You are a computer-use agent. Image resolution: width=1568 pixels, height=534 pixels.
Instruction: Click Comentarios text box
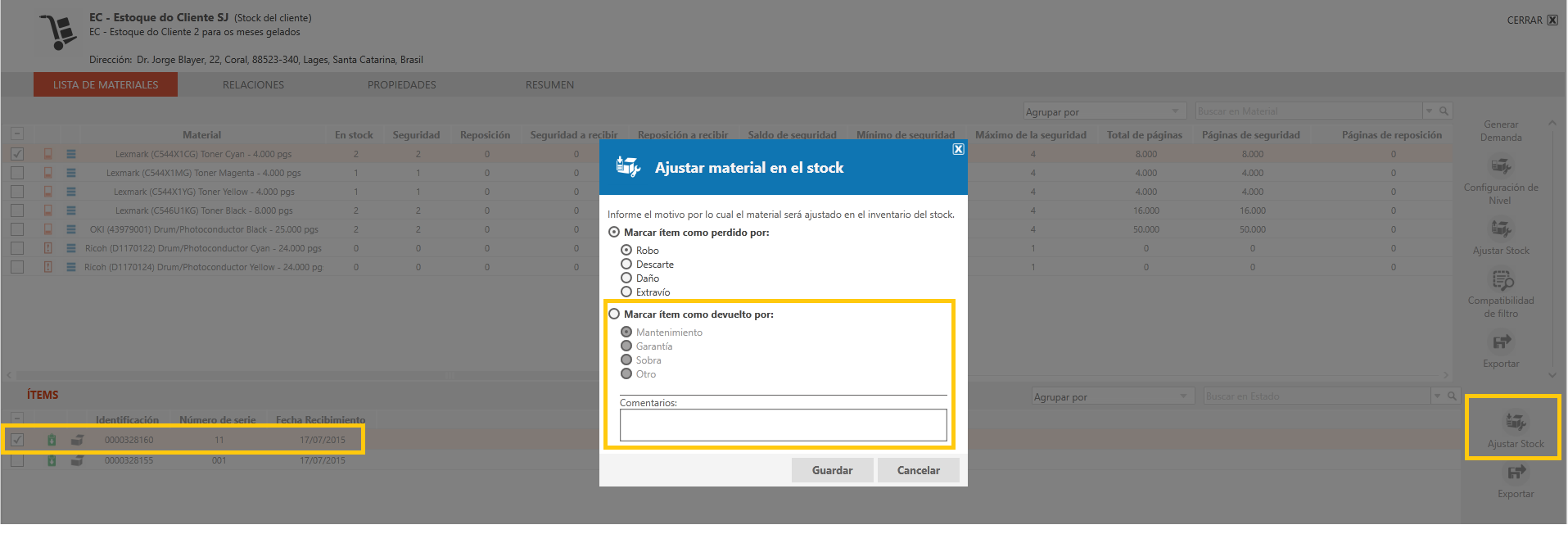(x=783, y=425)
